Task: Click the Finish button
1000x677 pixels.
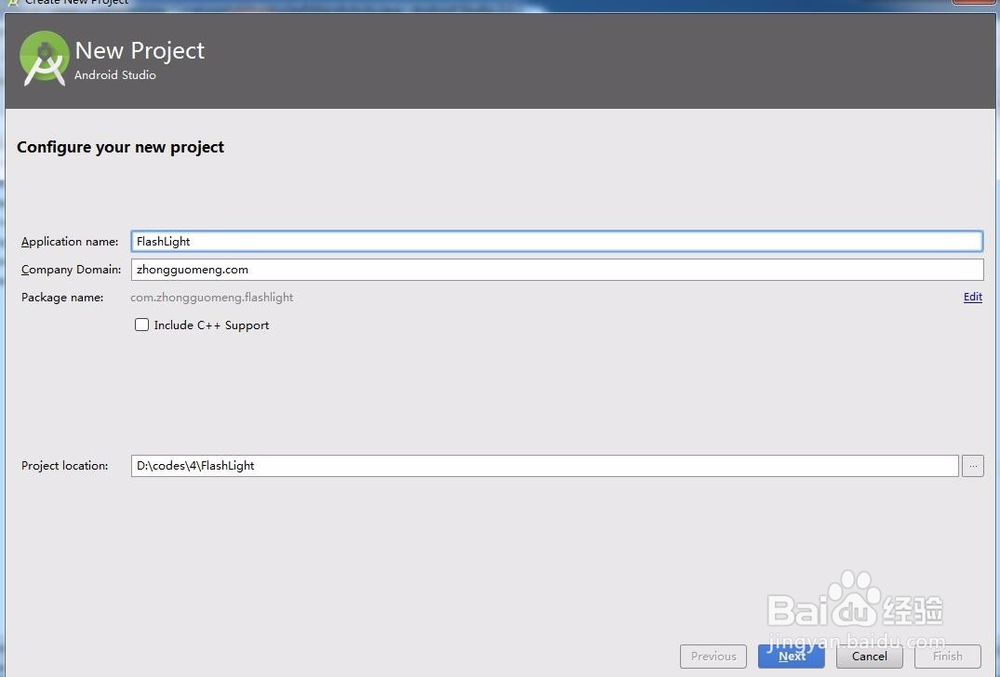Action: 947,656
